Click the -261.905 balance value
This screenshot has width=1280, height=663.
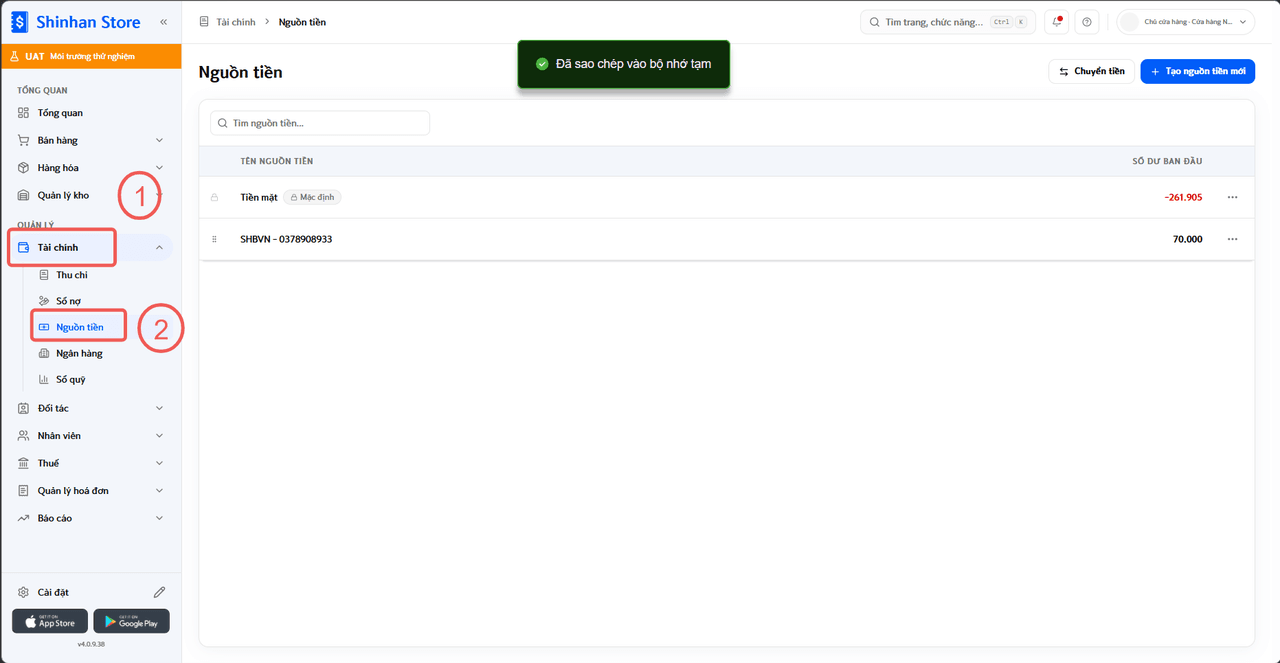1183,197
